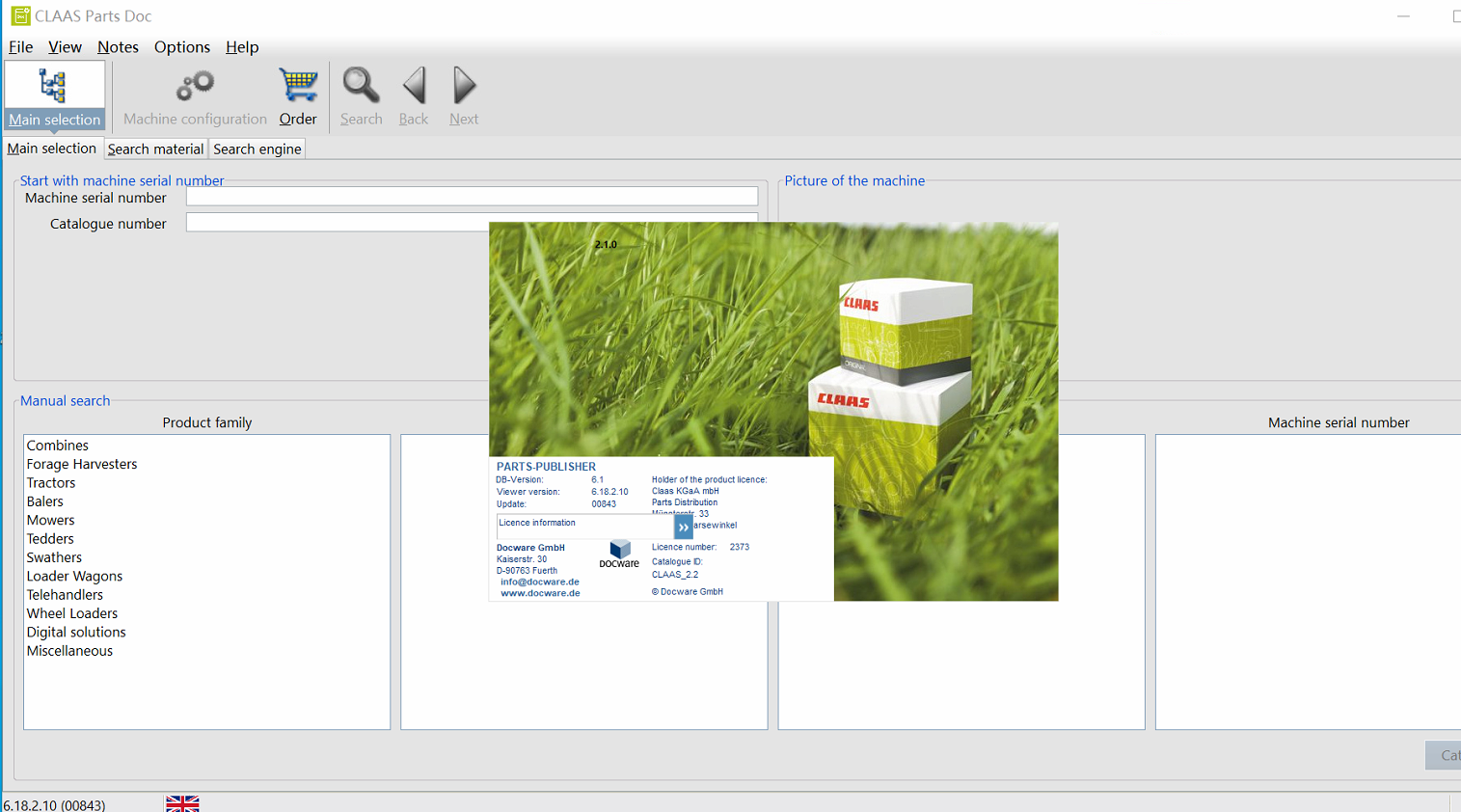Go Next with the right arrow icon

click(464, 86)
